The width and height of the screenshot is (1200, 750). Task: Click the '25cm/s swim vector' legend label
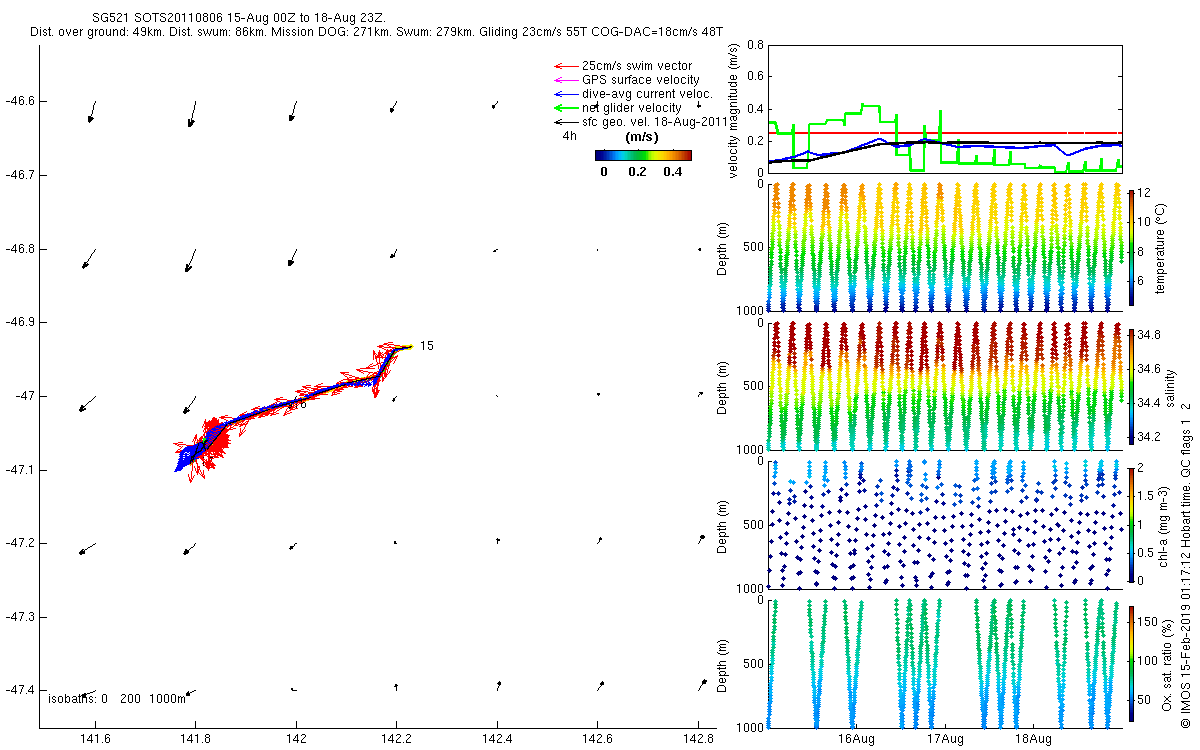637,66
